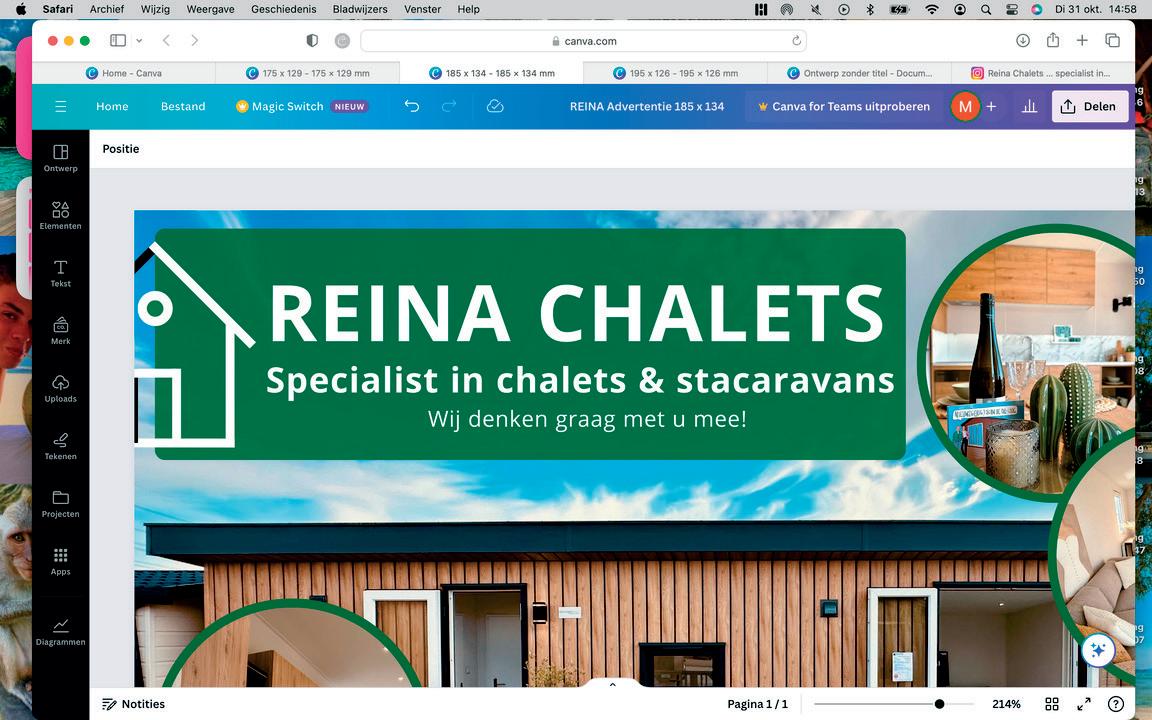
Task: Click Canva for Teams uitproberen
Action: click(x=844, y=107)
